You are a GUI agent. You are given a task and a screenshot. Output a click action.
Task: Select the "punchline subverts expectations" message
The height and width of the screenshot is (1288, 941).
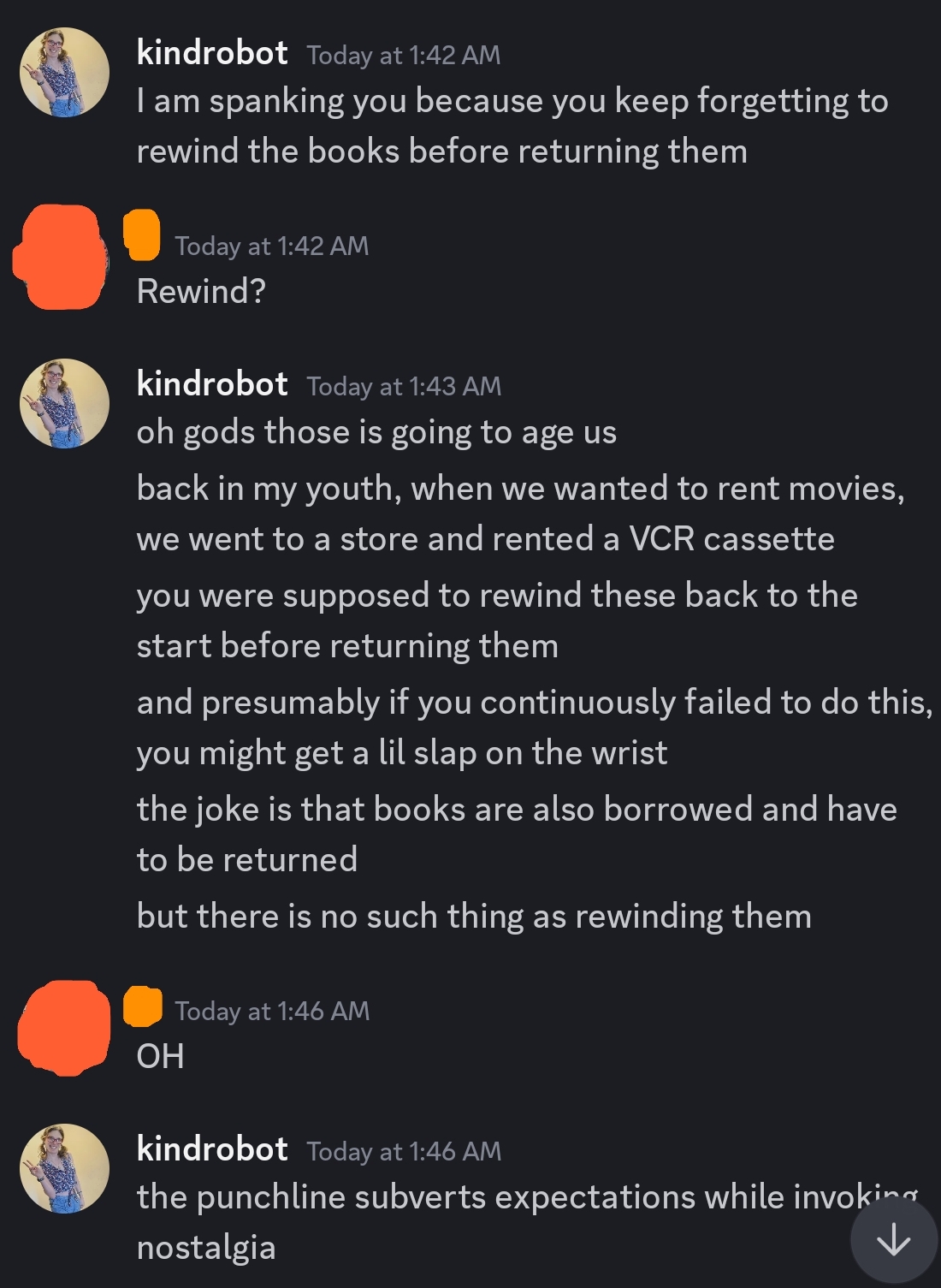[527, 1222]
